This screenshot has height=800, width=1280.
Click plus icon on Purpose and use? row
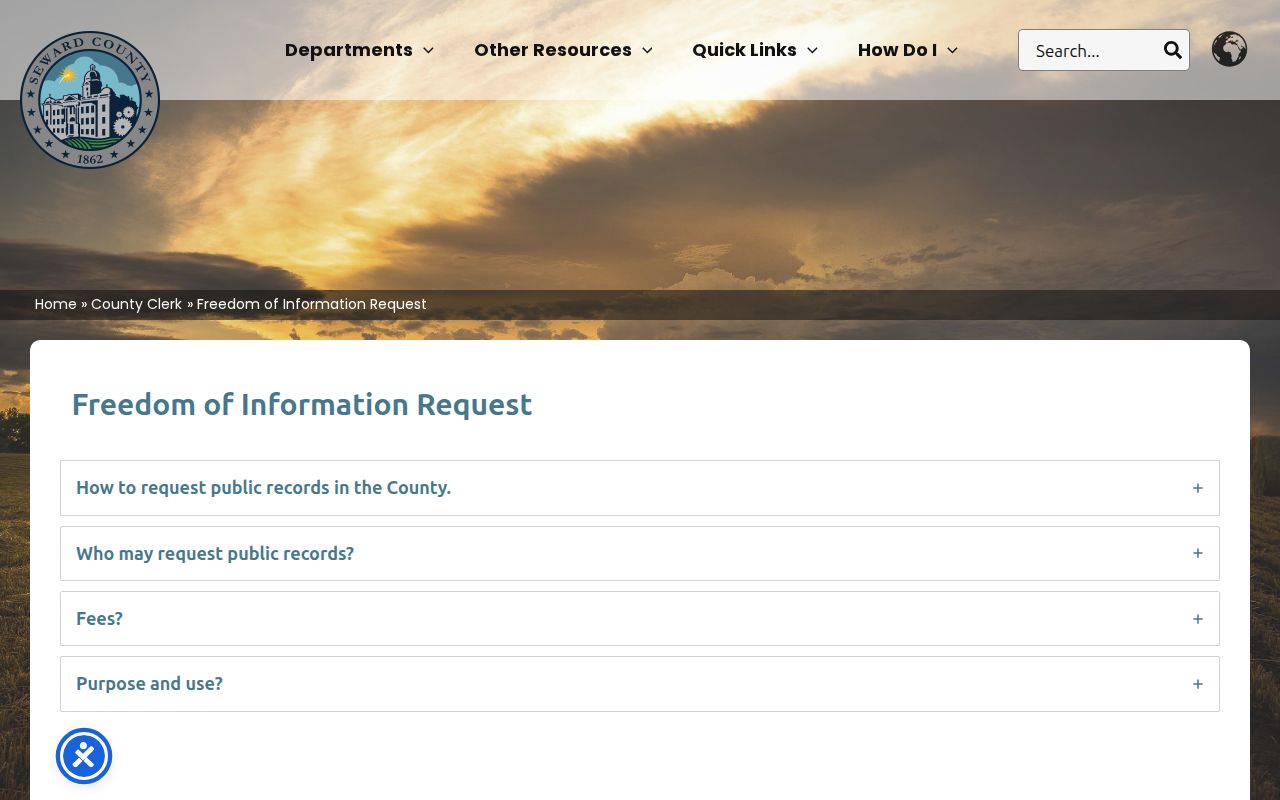pos(1197,684)
